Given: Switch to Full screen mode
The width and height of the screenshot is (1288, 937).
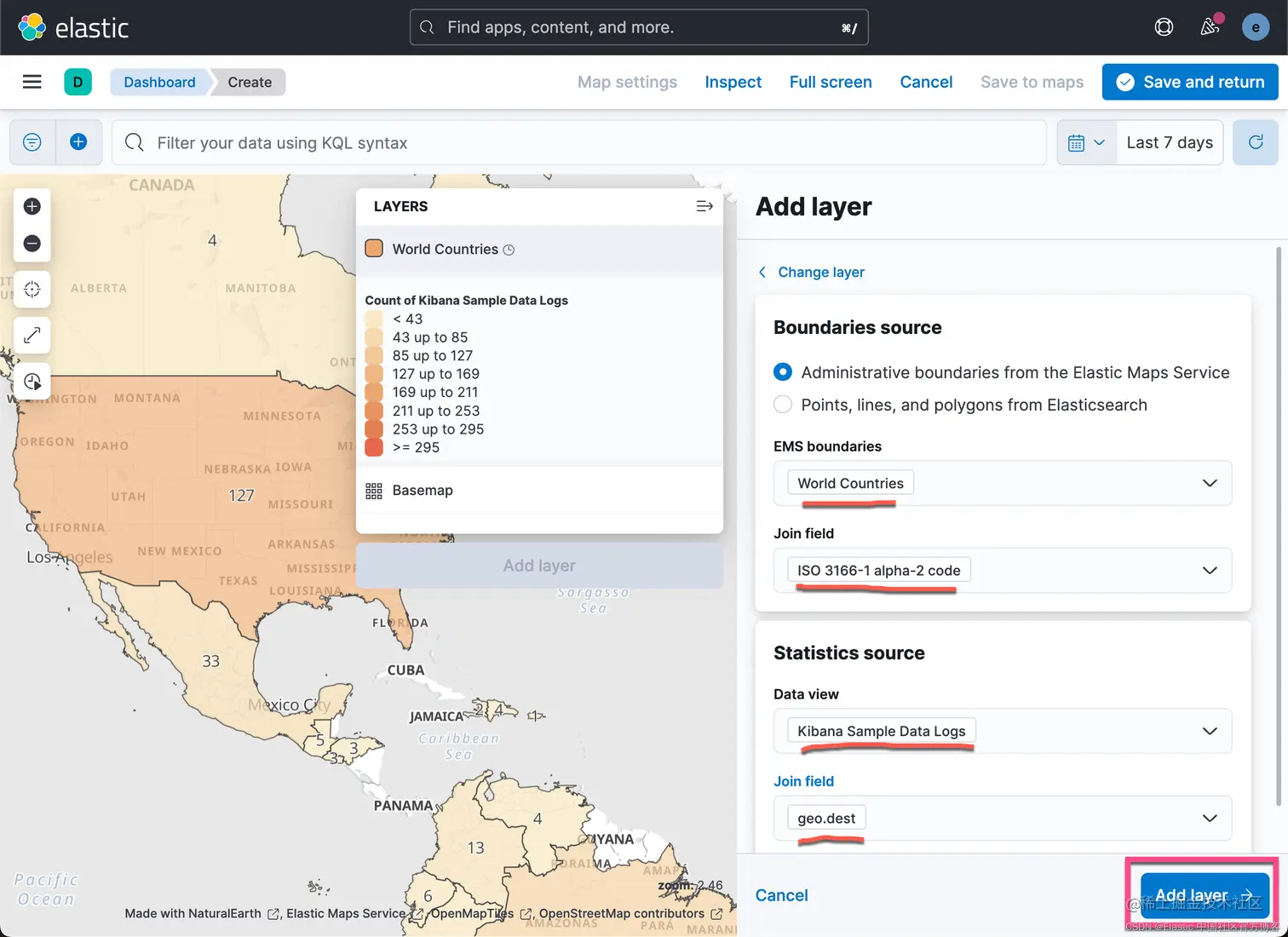Looking at the screenshot, I should [x=831, y=82].
